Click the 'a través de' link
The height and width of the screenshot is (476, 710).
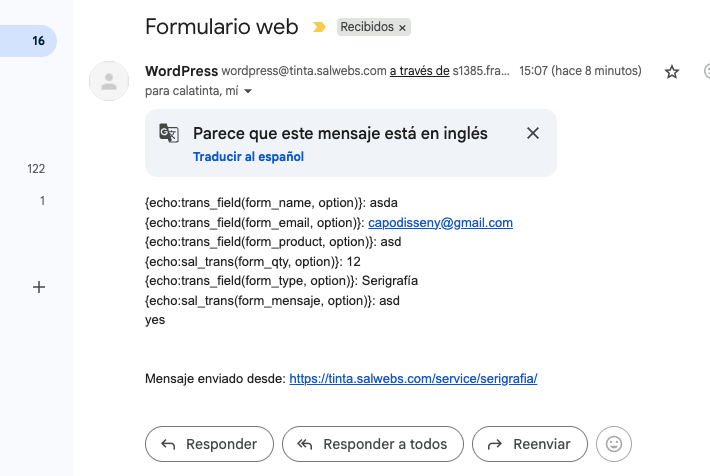point(419,71)
